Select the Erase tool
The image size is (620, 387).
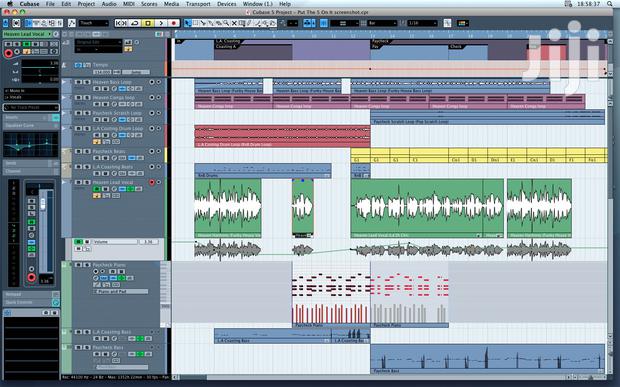pos(218,23)
